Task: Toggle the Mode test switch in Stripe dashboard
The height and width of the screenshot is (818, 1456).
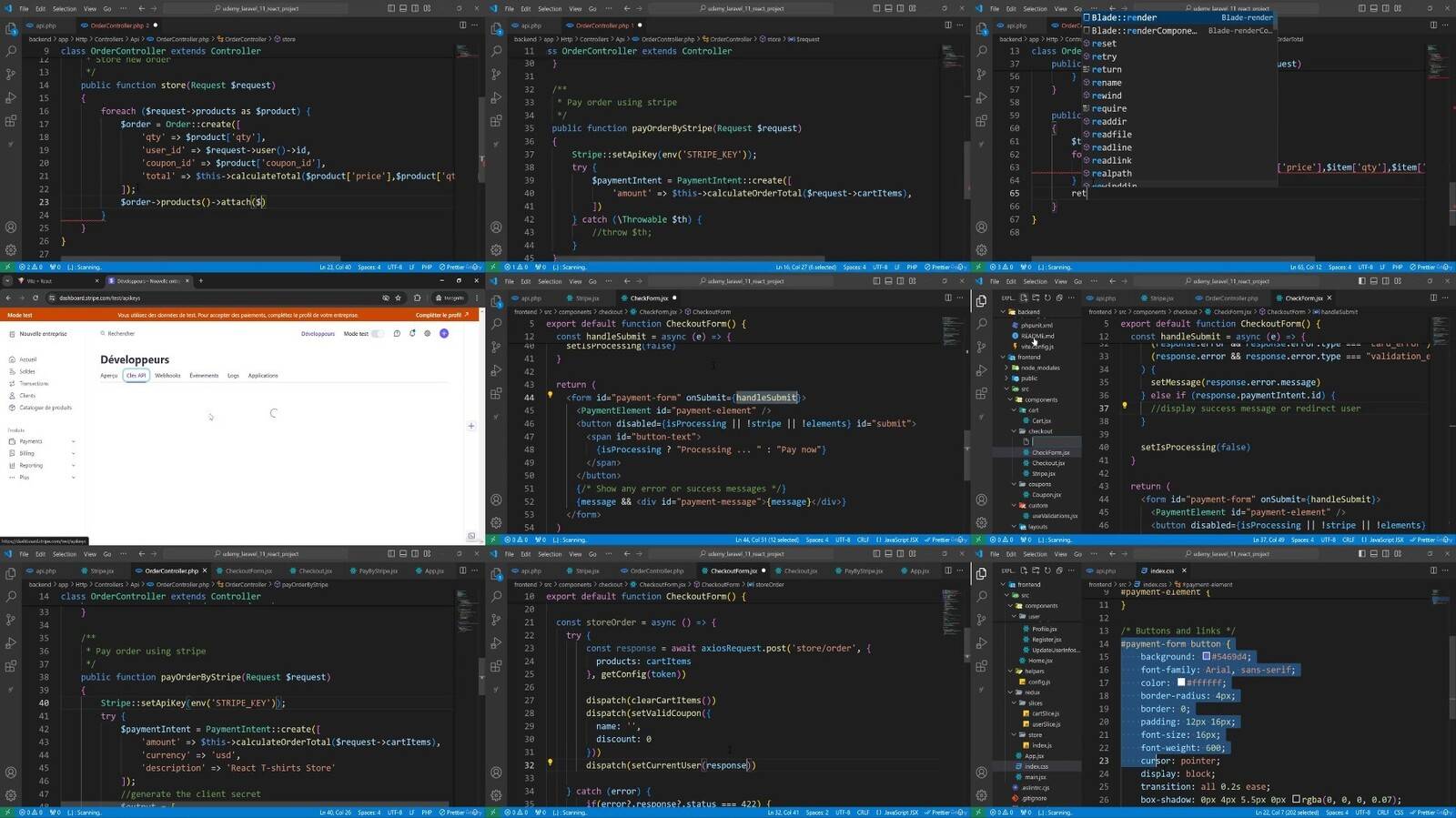Action: pyautogui.click(x=378, y=334)
